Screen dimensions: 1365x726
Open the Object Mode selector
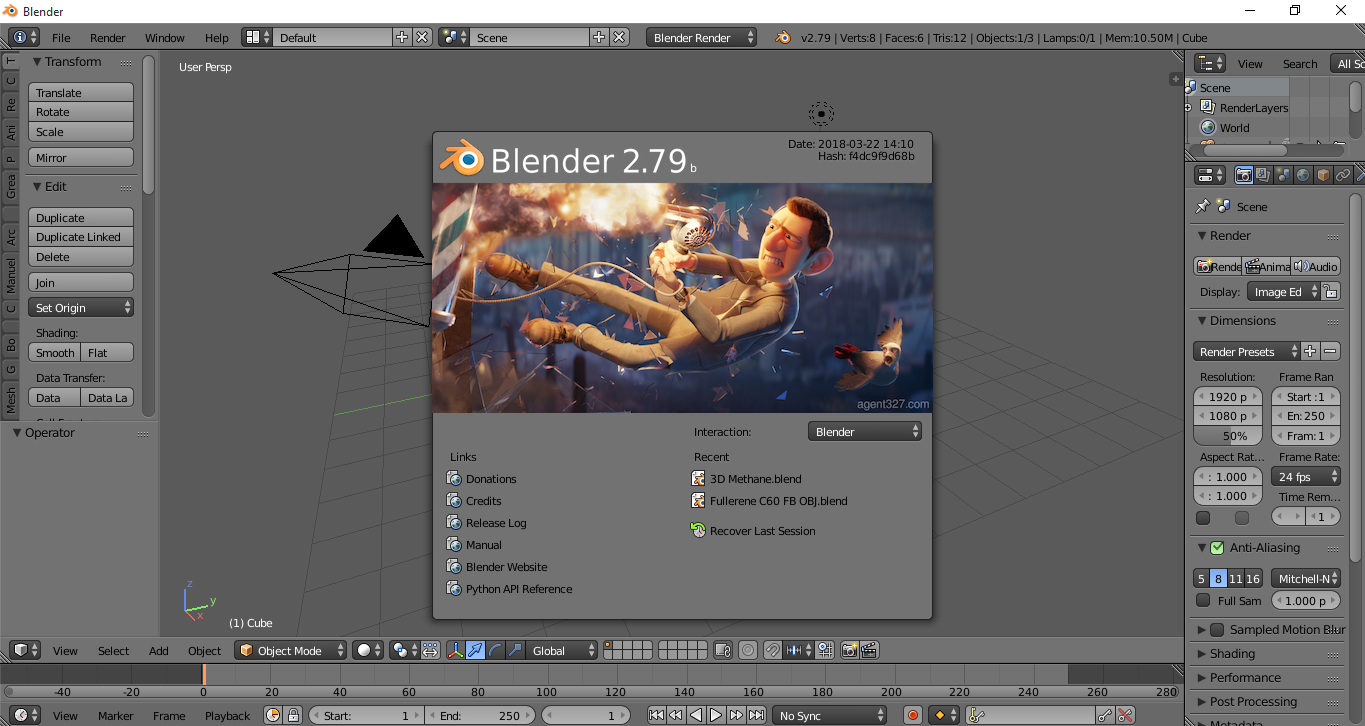(x=290, y=651)
